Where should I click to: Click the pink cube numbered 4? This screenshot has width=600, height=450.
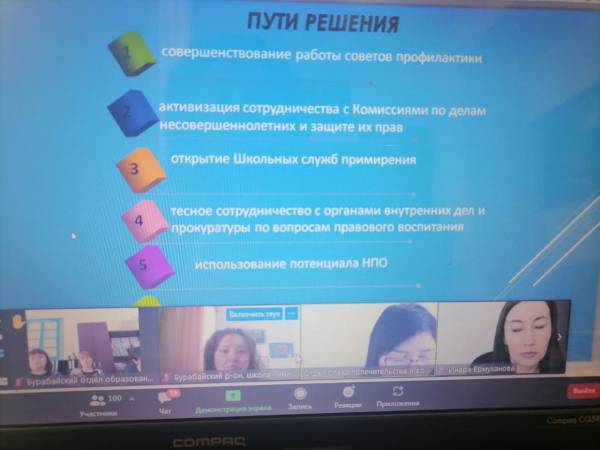point(145,221)
